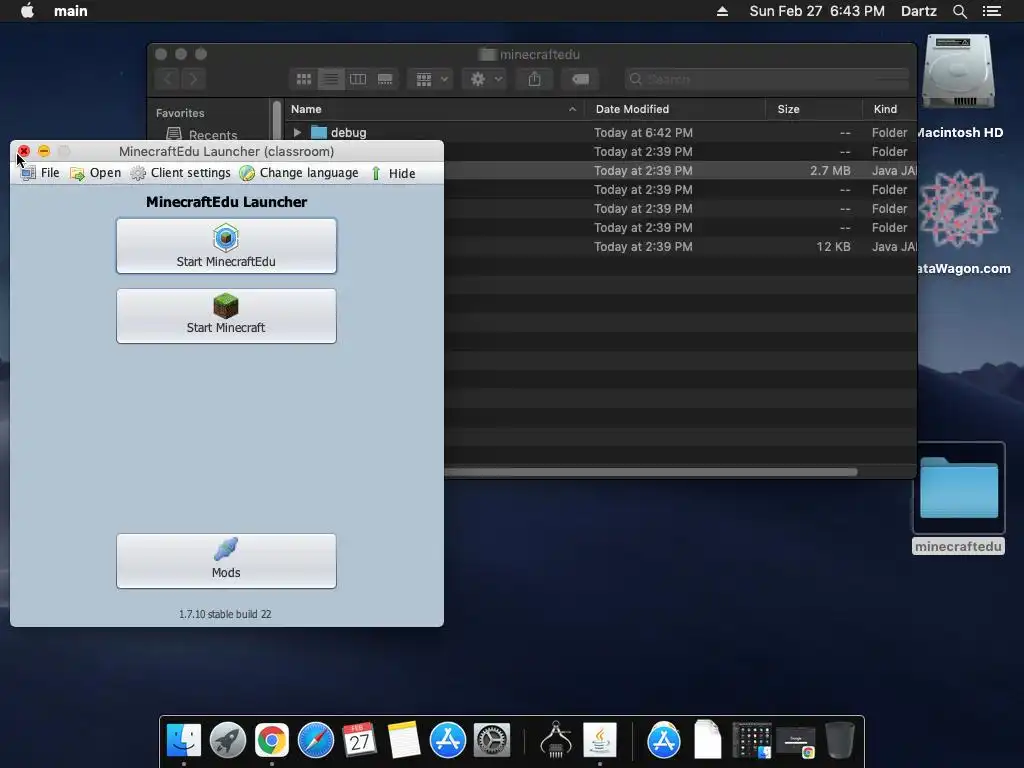Open the Mods button in launcher
The height and width of the screenshot is (768, 1024).
click(x=226, y=561)
